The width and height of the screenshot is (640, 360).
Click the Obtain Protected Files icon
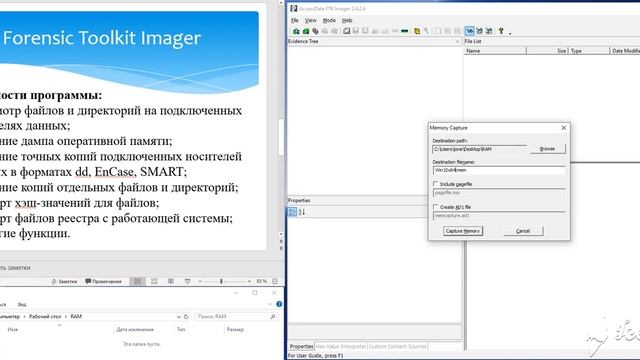417,31
